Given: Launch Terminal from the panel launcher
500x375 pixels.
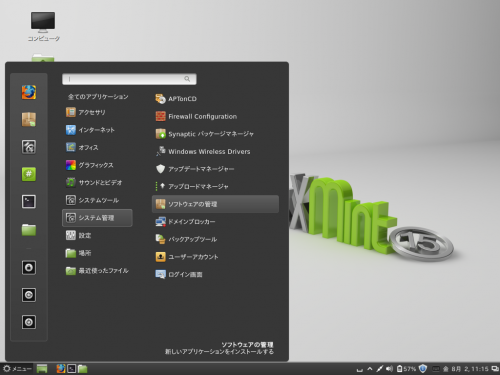Looking at the screenshot, I should coord(72,369).
